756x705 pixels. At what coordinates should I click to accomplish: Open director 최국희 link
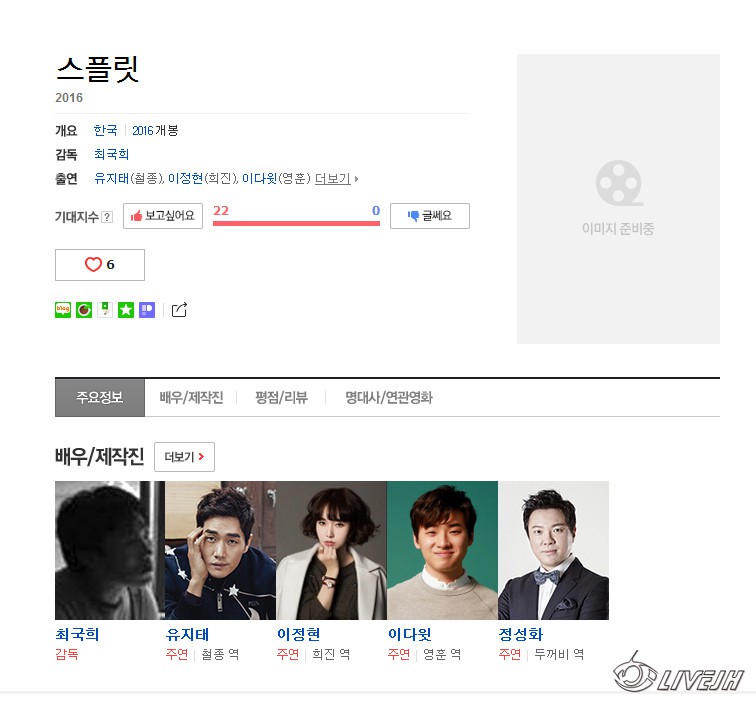[111, 154]
